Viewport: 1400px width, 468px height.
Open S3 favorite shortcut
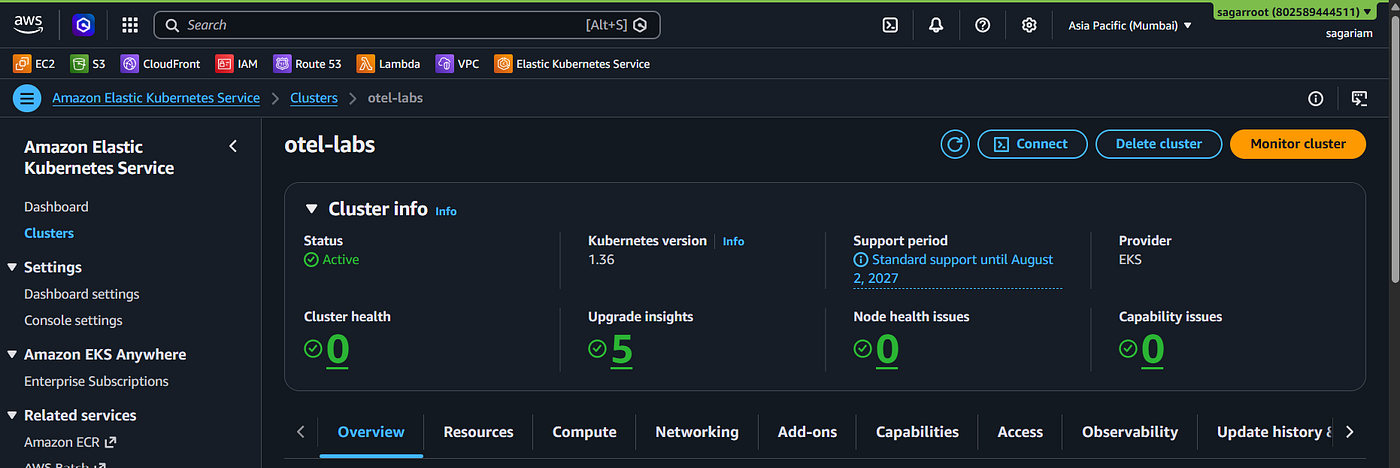(x=88, y=64)
